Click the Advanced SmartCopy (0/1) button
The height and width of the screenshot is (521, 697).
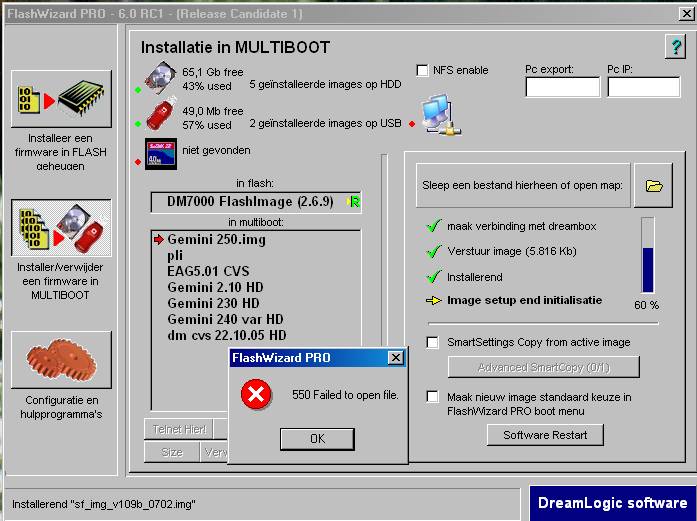click(544, 367)
